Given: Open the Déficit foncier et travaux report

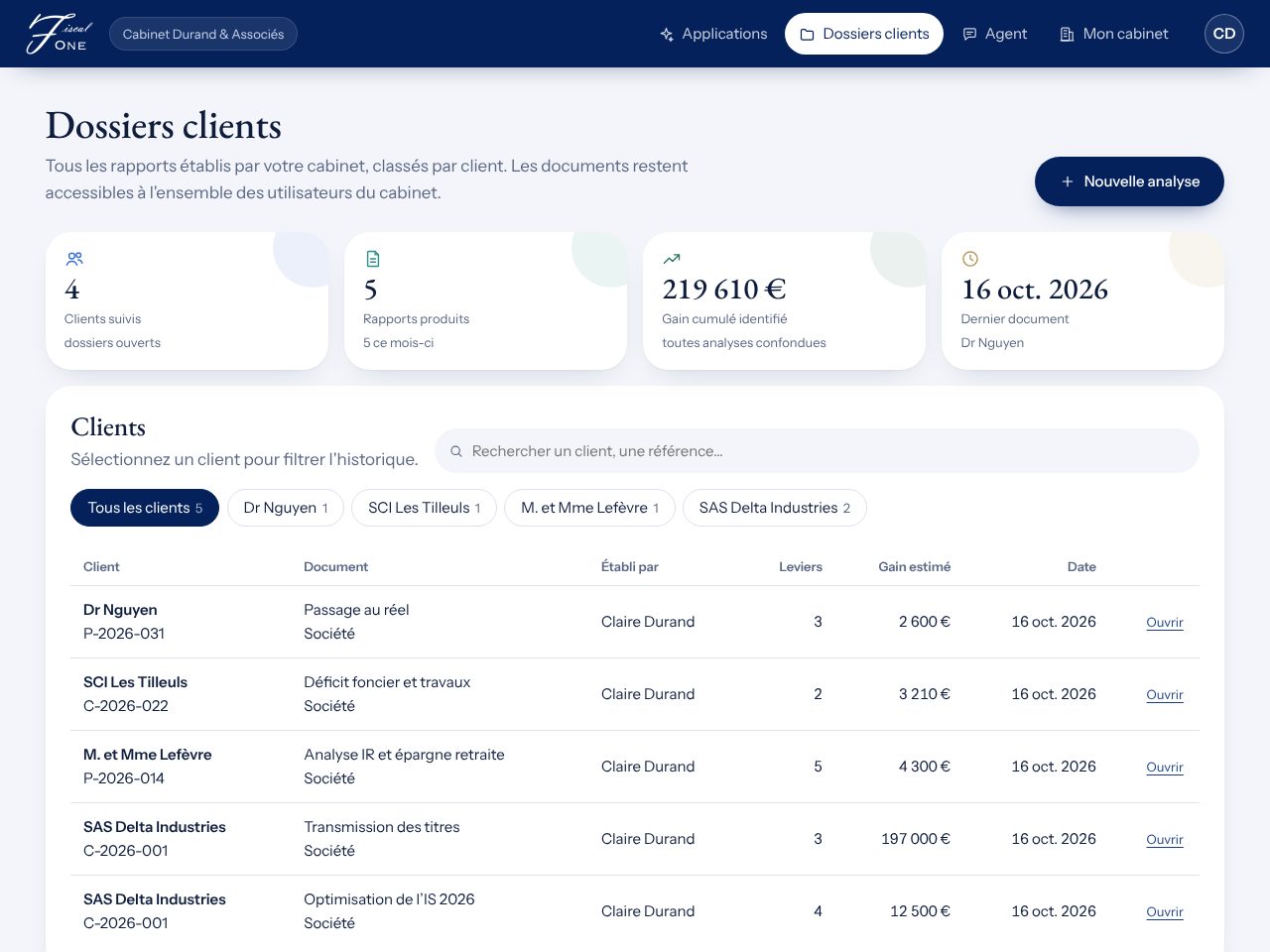Looking at the screenshot, I should coord(1165,695).
